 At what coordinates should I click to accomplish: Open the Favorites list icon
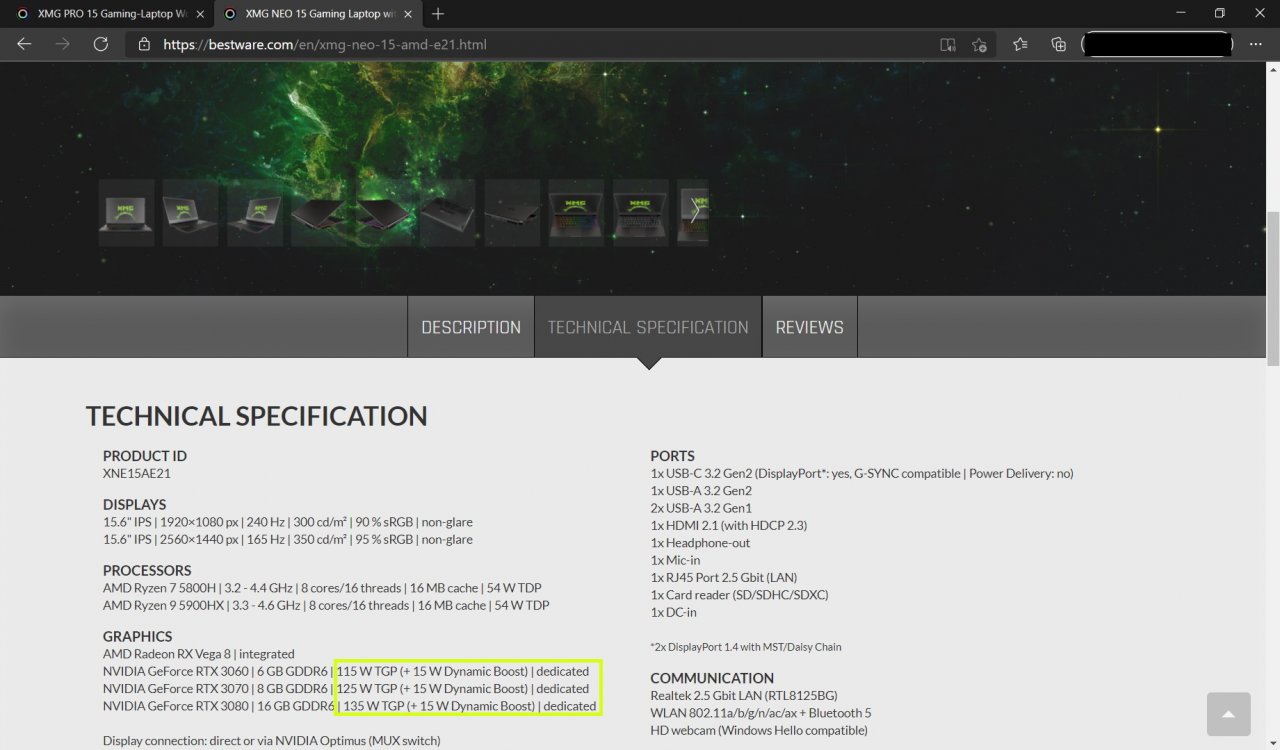[1020, 44]
